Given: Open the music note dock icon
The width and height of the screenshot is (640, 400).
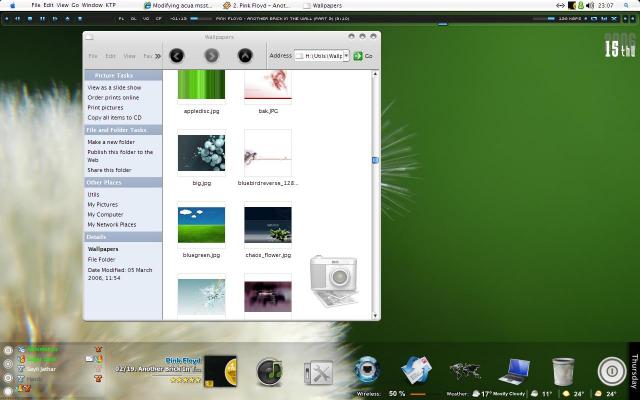Looking at the screenshot, I should pyautogui.click(x=269, y=371).
